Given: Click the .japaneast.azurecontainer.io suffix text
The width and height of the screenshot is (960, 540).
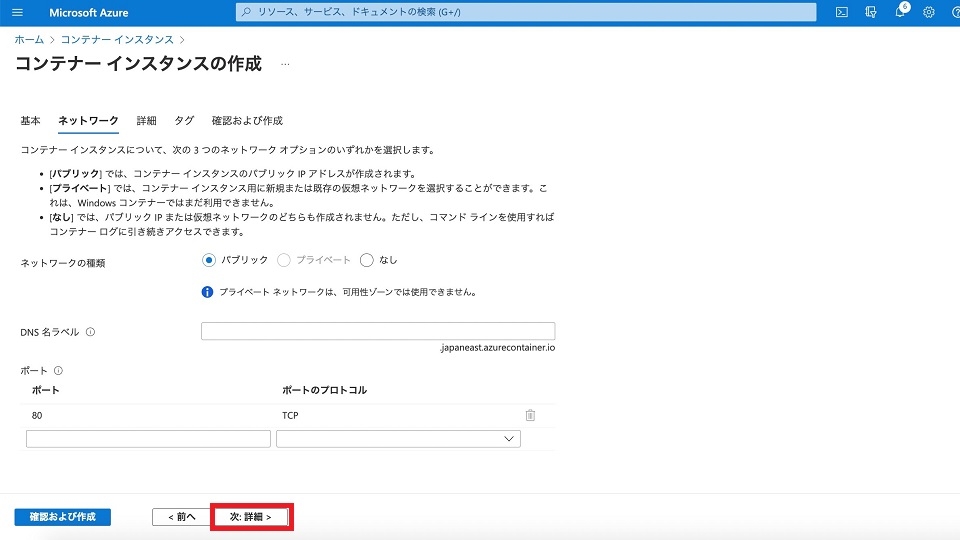Looking at the screenshot, I should point(497,348).
